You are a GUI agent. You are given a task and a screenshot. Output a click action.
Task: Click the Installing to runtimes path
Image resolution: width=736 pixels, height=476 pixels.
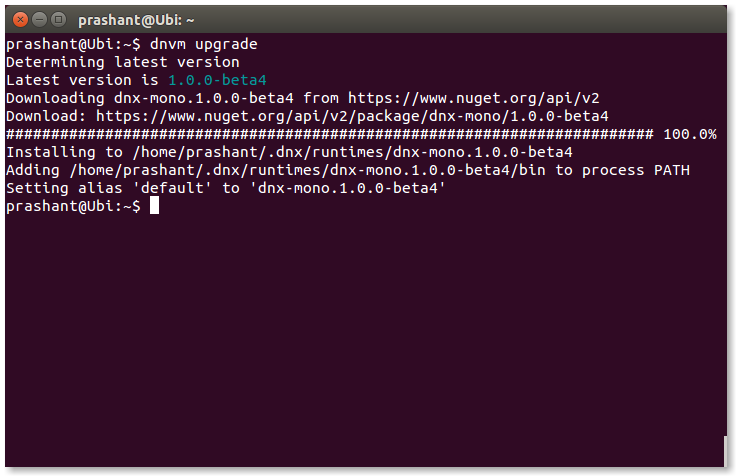click(353, 152)
